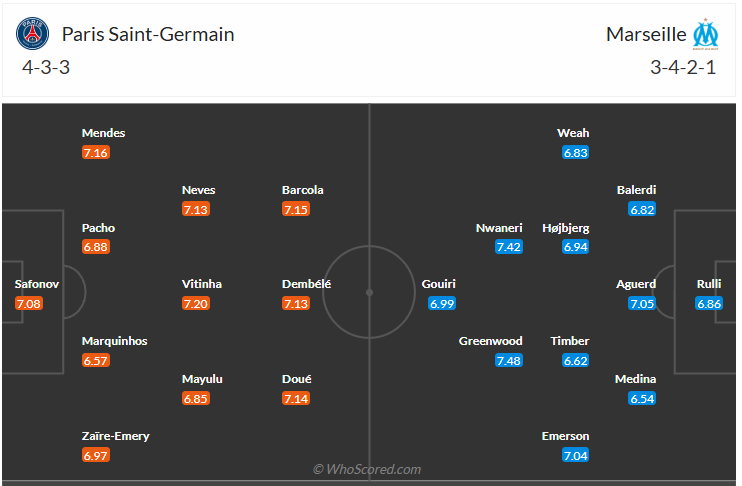Select Barcola's 7.15 rating badge

pos(297,209)
